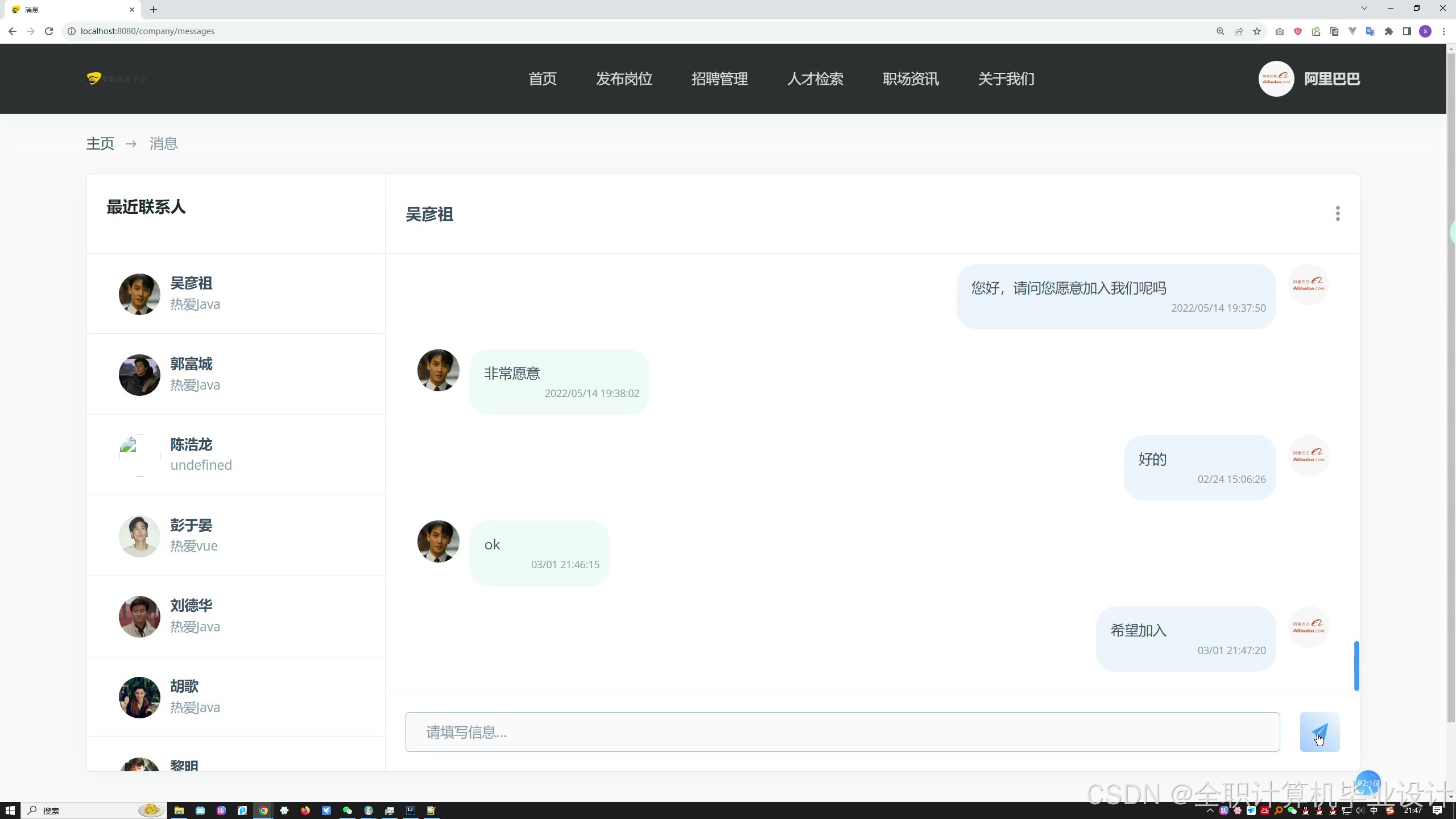Expand the tab search chevron
This screenshot has width=1456, height=819.
pos(1364,8)
